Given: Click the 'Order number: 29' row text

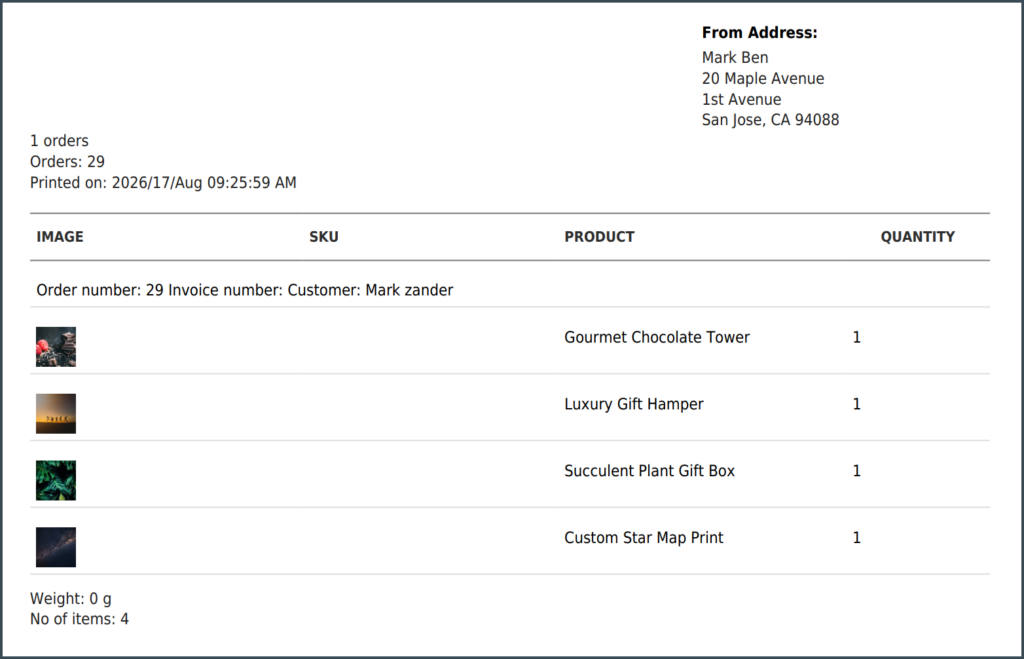Looking at the screenshot, I should pos(245,290).
